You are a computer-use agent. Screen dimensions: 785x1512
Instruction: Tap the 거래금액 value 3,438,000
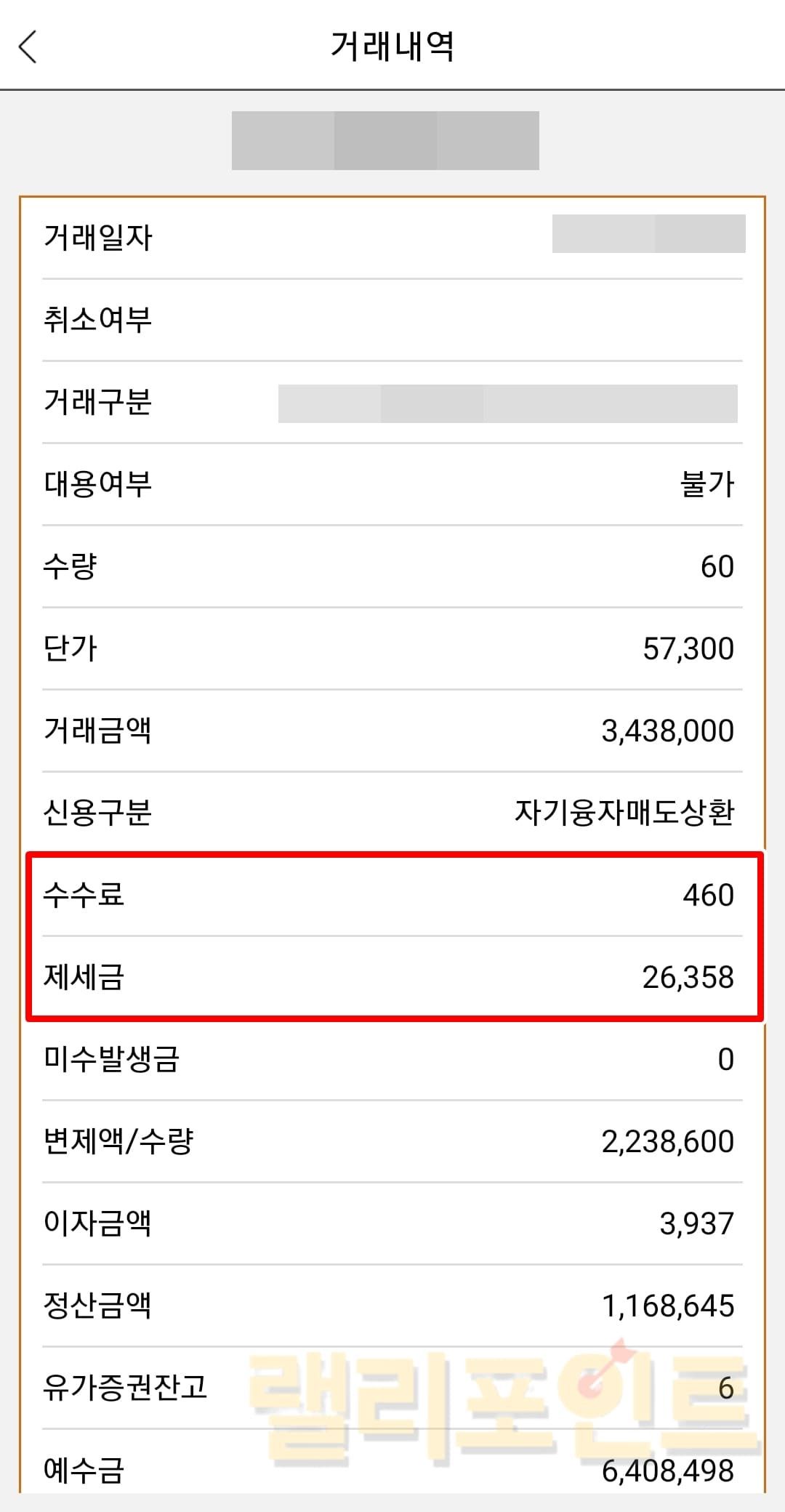click(x=667, y=731)
